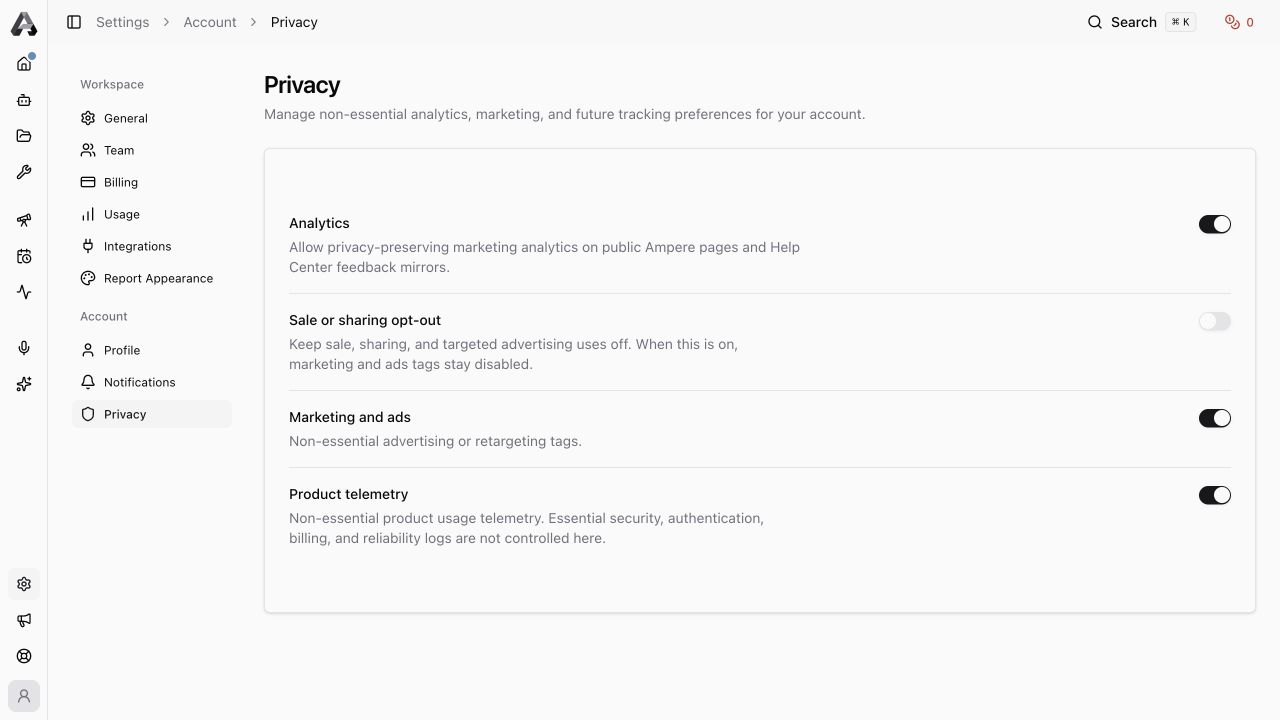Open the home icon in left rail

(24, 64)
